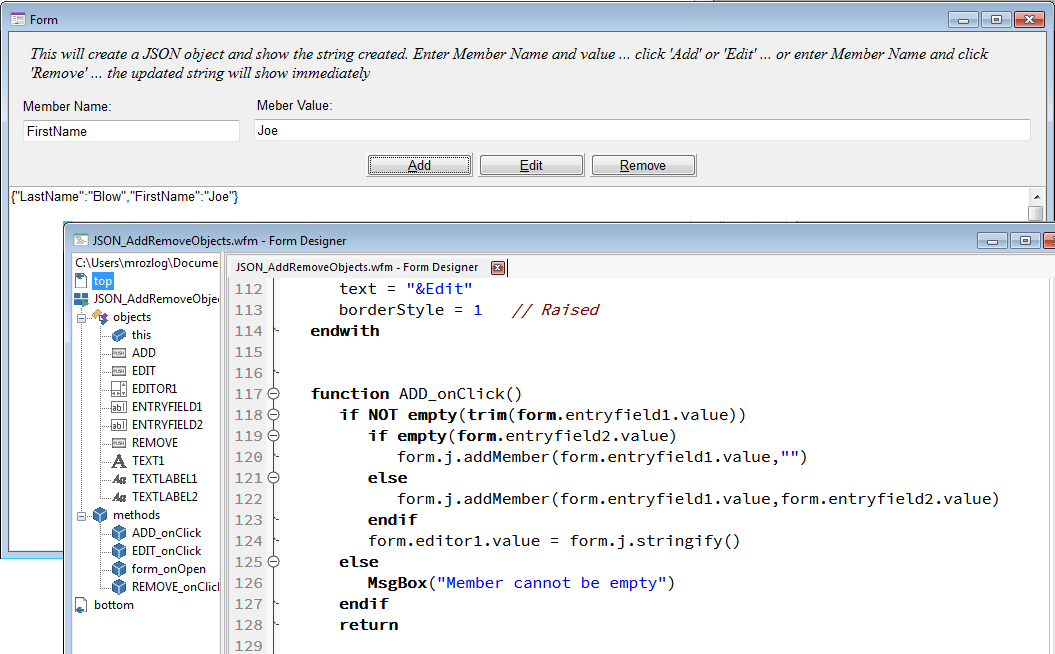This screenshot has height=654, width=1055.
Task: Click the TEXTLABEL2 icon in tree
Action: [119, 497]
